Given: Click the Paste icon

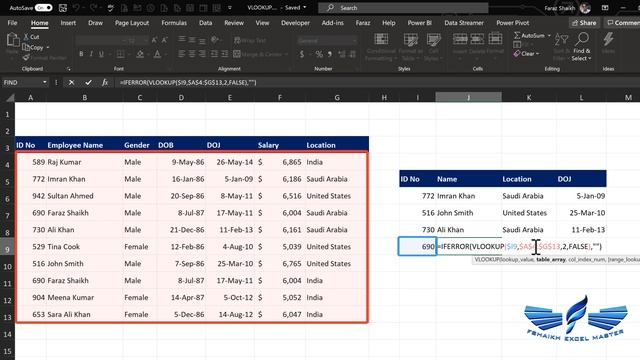Looking at the screenshot, I should (13, 40).
